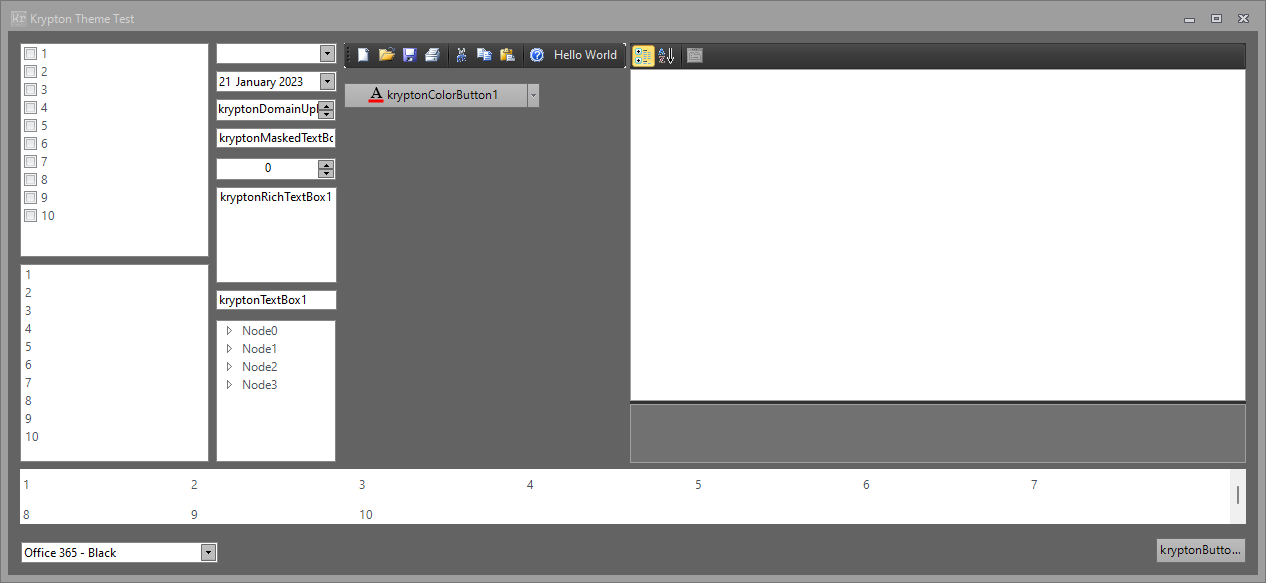Switch property grid to alphabetical sorting
Viewport: 1266px width, 583px height.
coord(666,55)
